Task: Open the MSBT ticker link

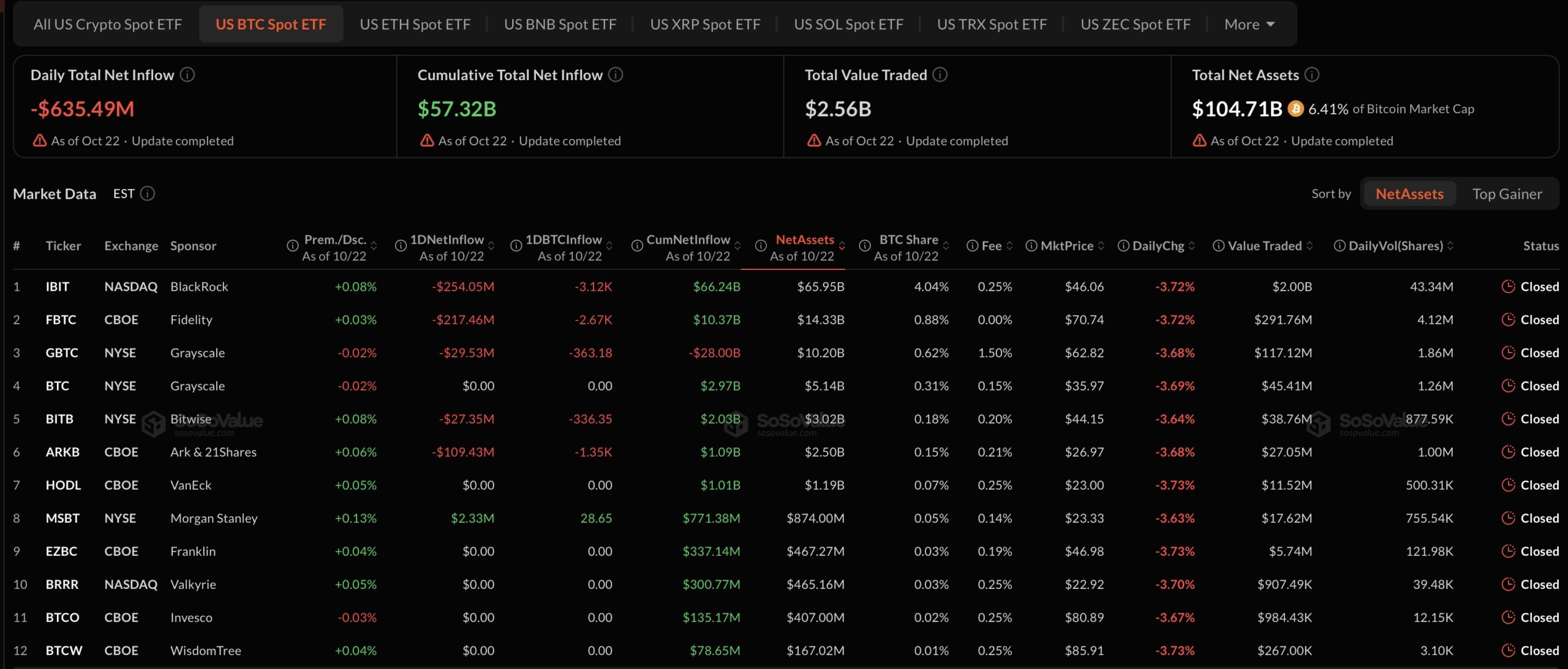Action: tap(62, 518)
